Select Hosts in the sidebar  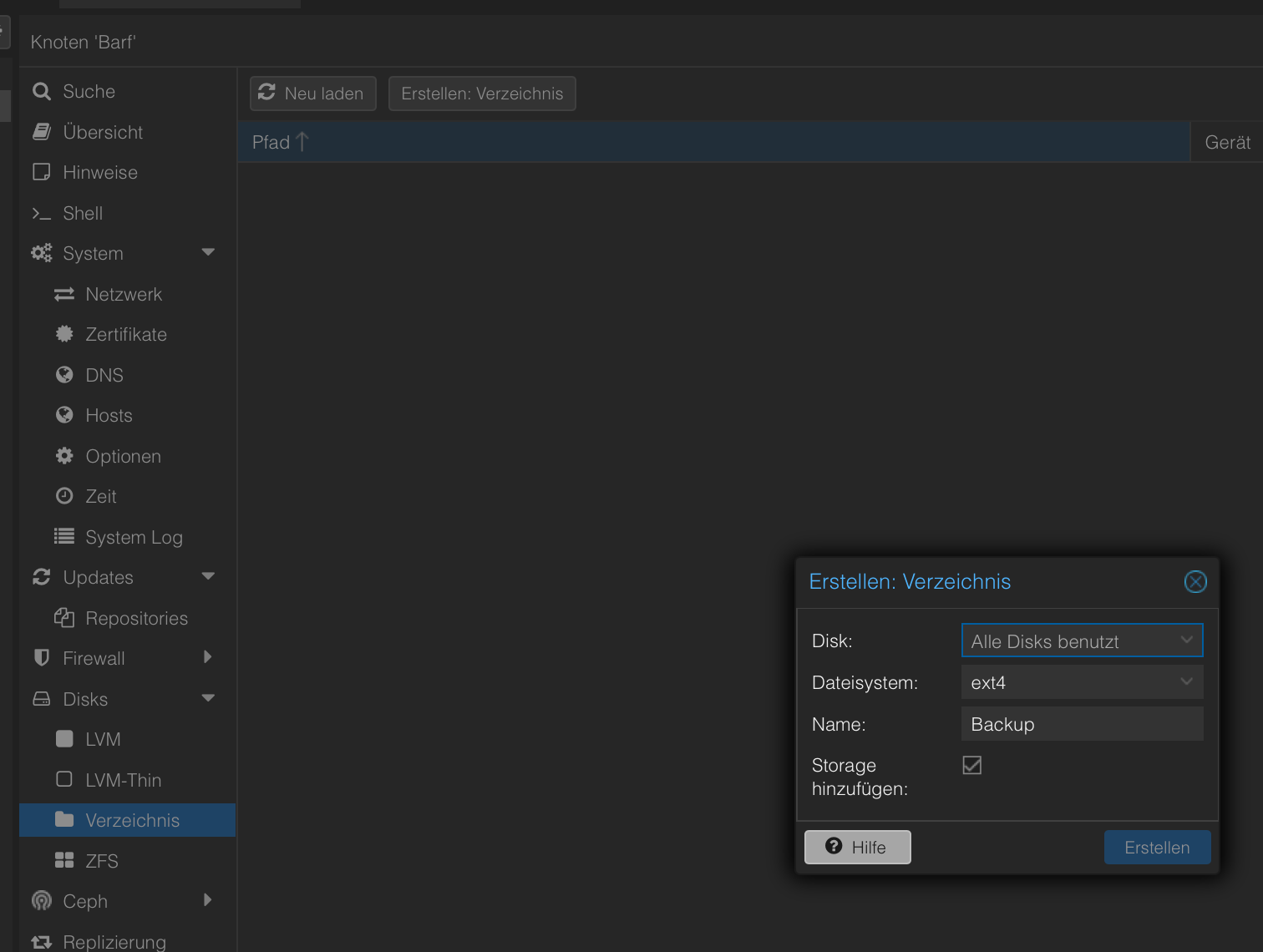[x=127, y=415]
